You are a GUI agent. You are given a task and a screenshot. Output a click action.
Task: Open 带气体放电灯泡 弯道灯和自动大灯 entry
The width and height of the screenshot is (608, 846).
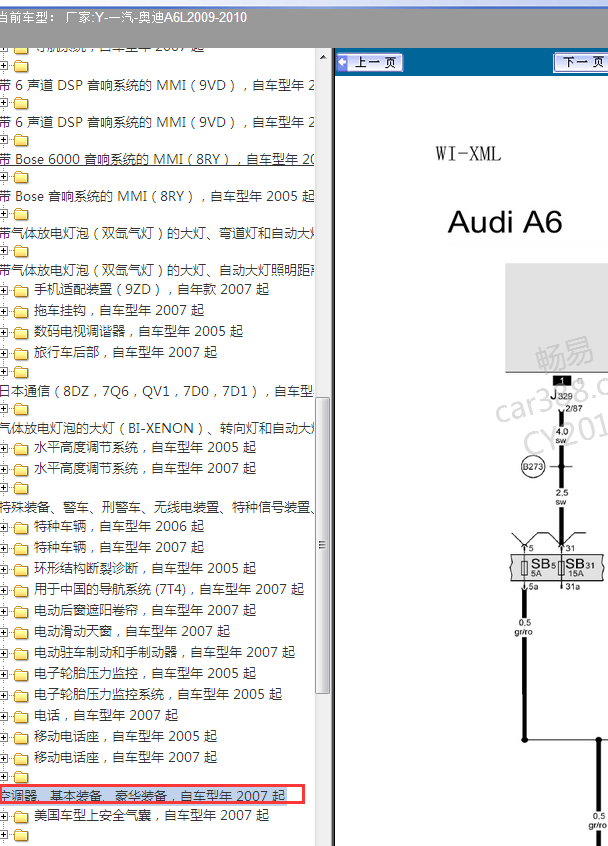tap(157, 233)
